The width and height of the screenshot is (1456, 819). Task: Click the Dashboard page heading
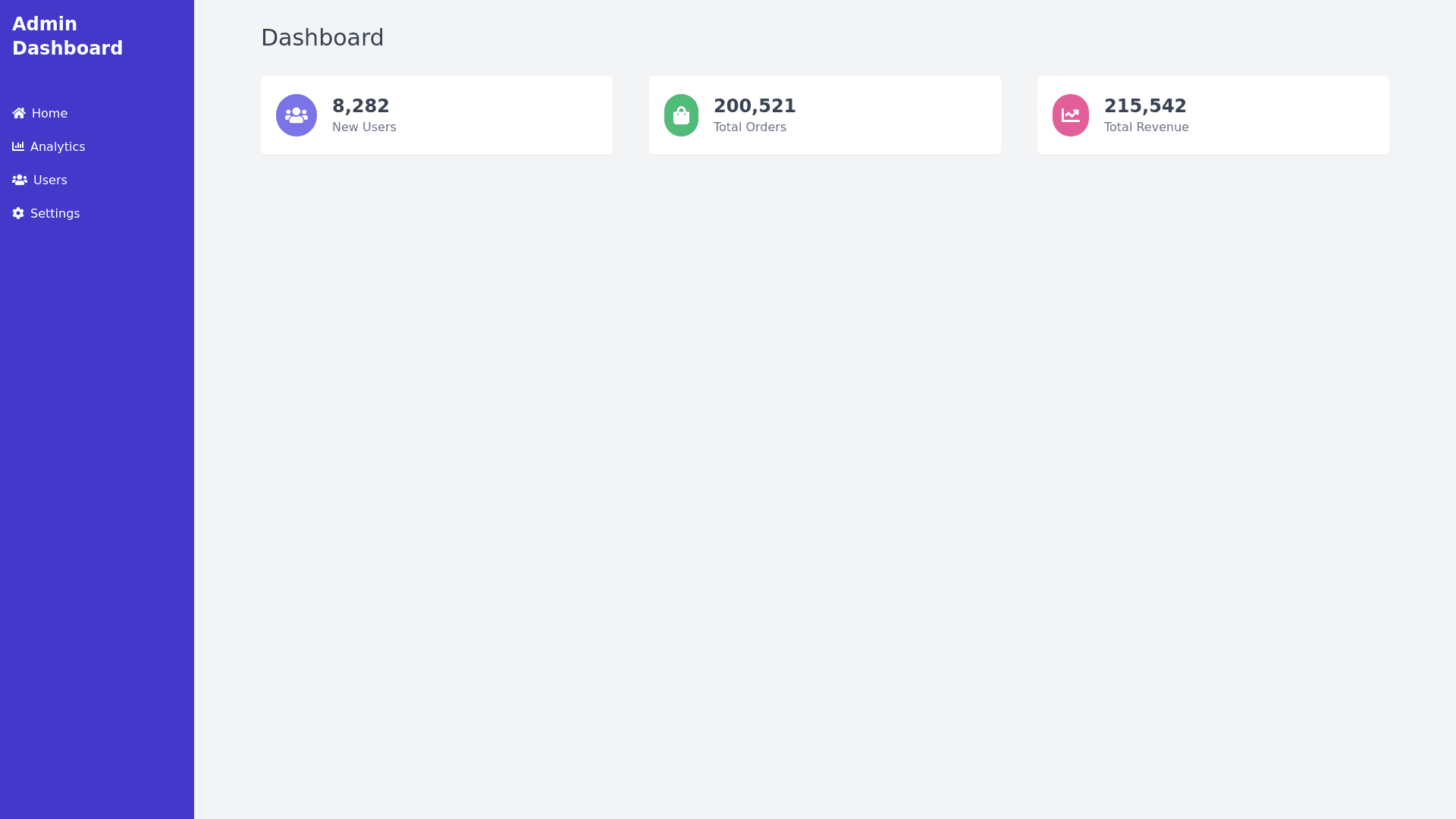(322, 37)
